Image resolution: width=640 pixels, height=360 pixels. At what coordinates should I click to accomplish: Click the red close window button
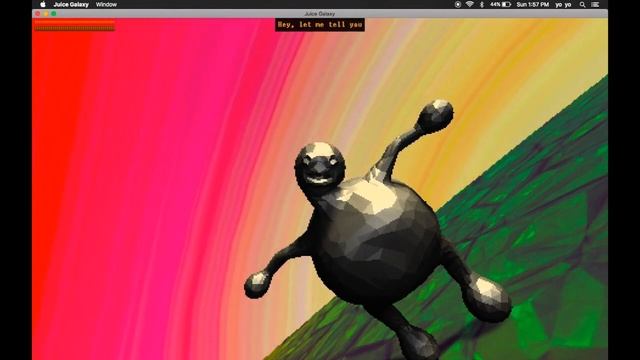point(38,13)
